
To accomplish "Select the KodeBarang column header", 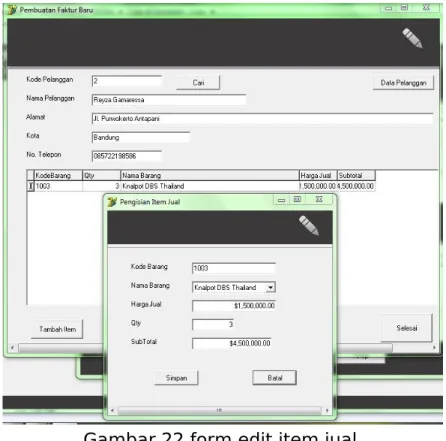I will pos(58,175).
